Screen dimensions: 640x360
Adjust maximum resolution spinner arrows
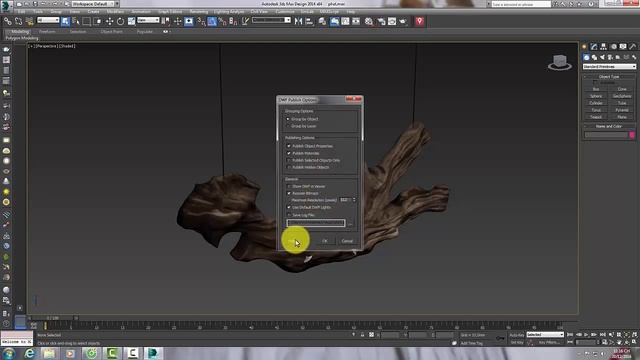click(354, 200)
